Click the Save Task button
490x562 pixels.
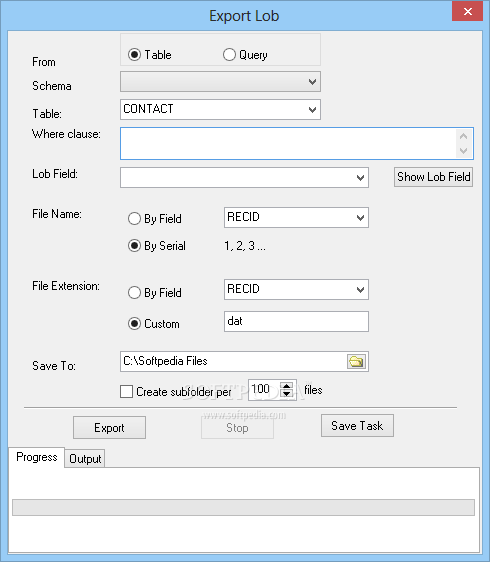[357, 426]
